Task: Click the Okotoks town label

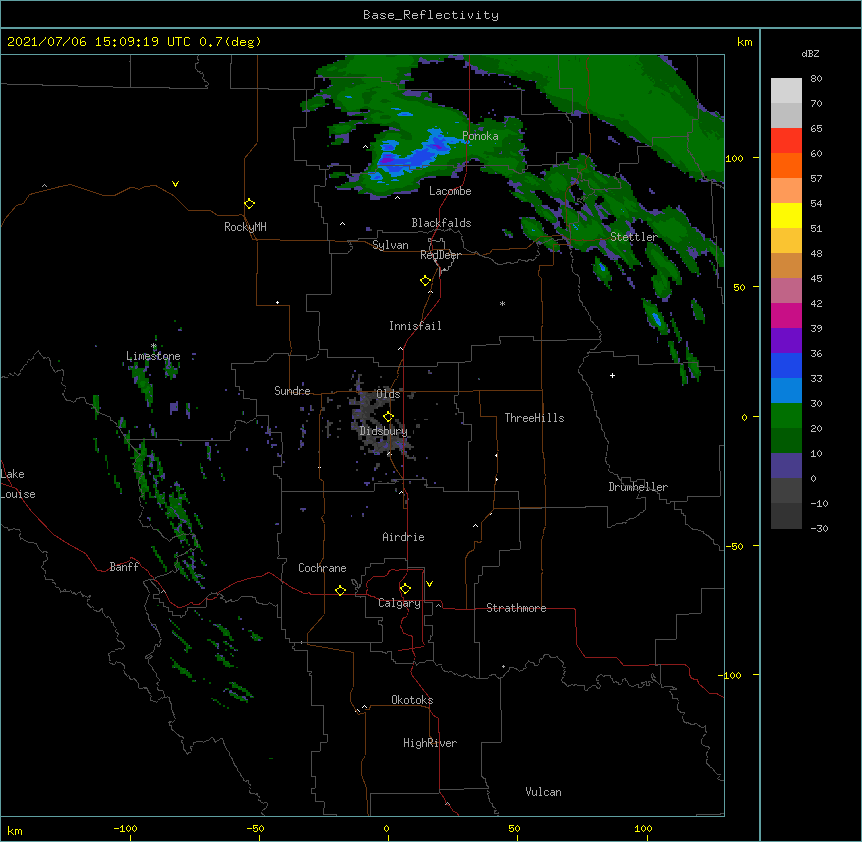Action: click(x=412, y=700)
